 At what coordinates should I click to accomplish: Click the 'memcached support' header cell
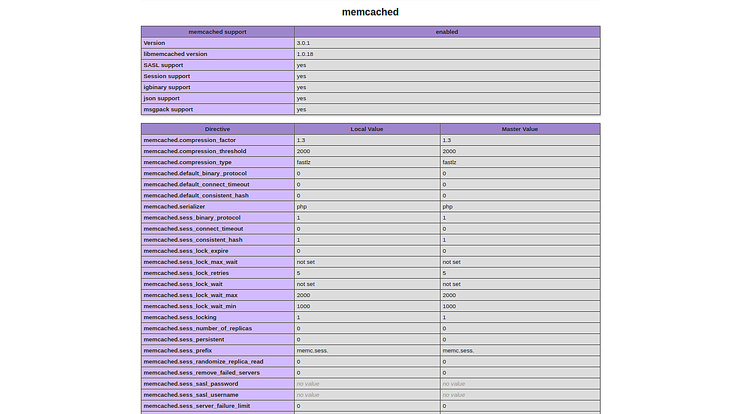click(217, 32)
